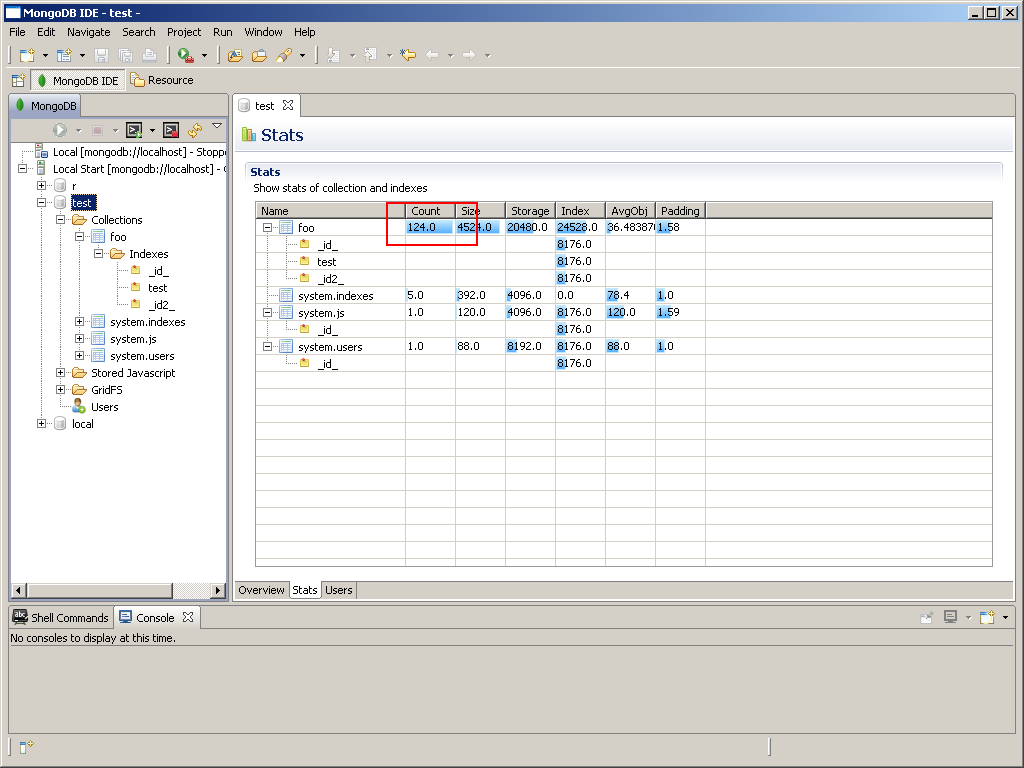Expand the local database node

coord(41,423)
